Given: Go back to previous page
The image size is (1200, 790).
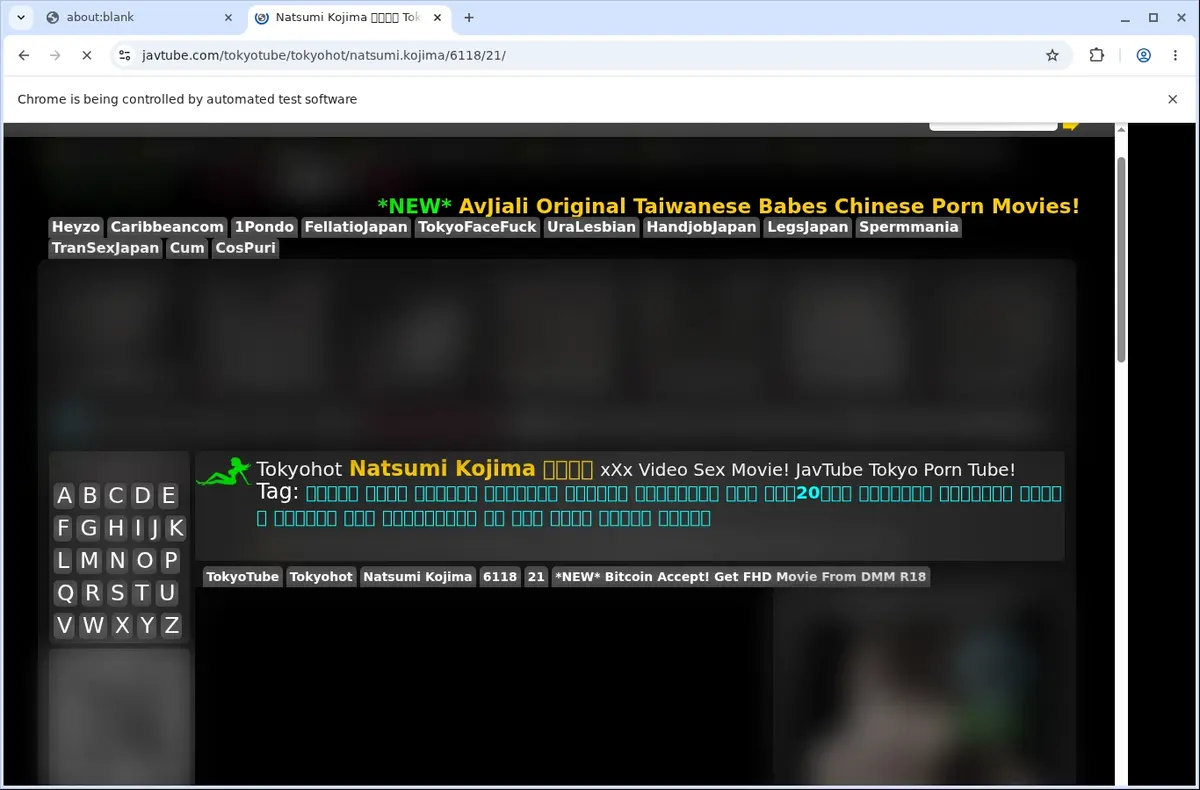Looking at the screenshot, I should [x=24, y=55].
